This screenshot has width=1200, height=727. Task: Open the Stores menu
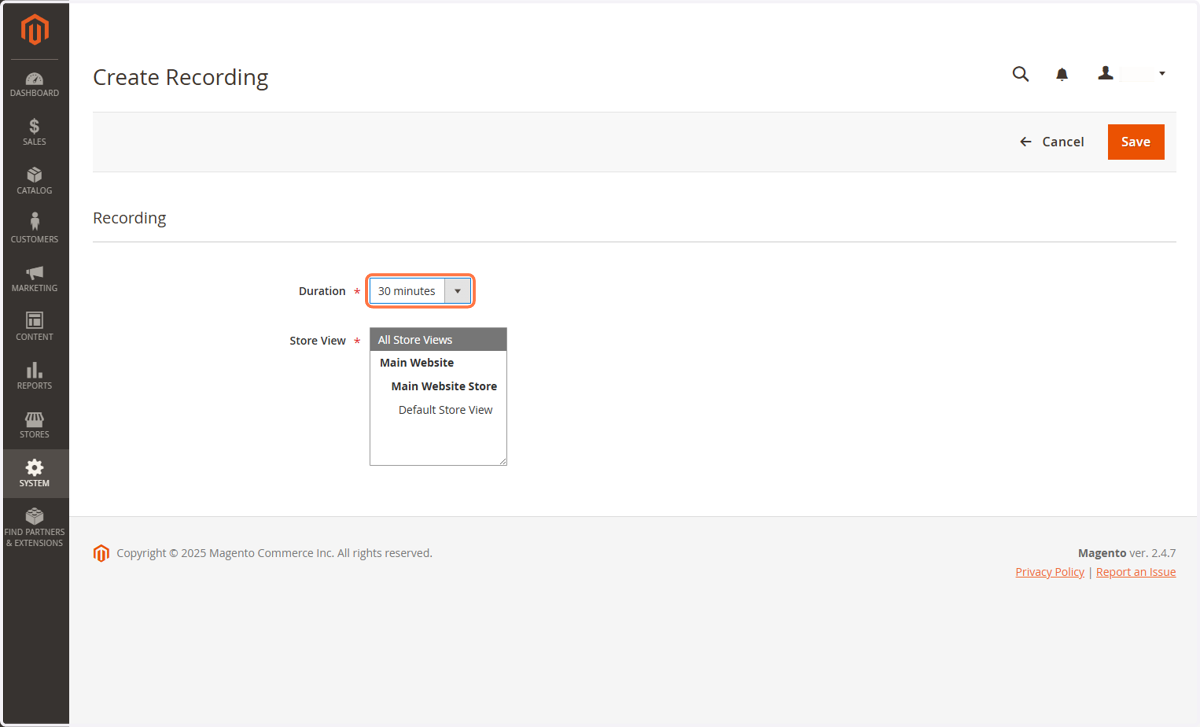(35, 425)
